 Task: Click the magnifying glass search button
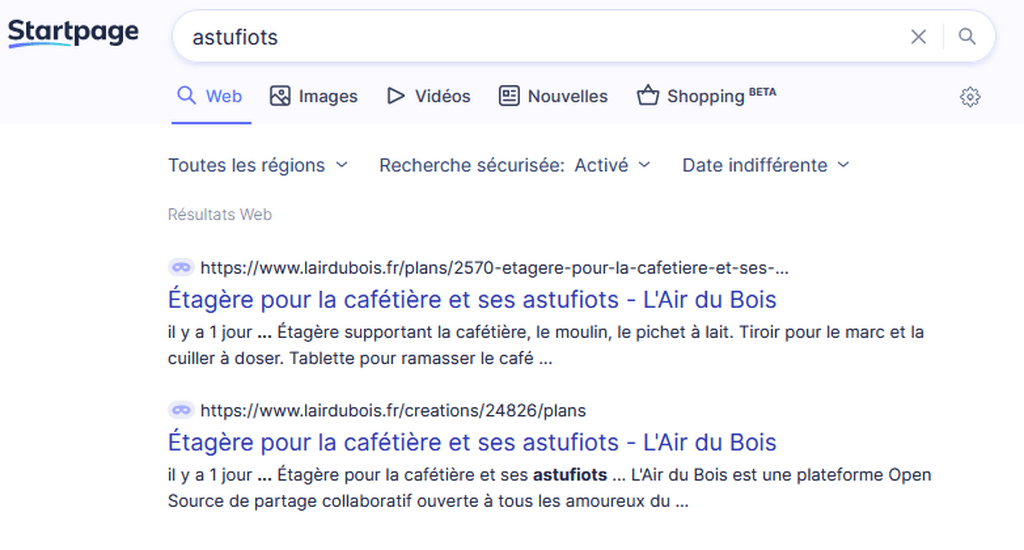(967, 37)
